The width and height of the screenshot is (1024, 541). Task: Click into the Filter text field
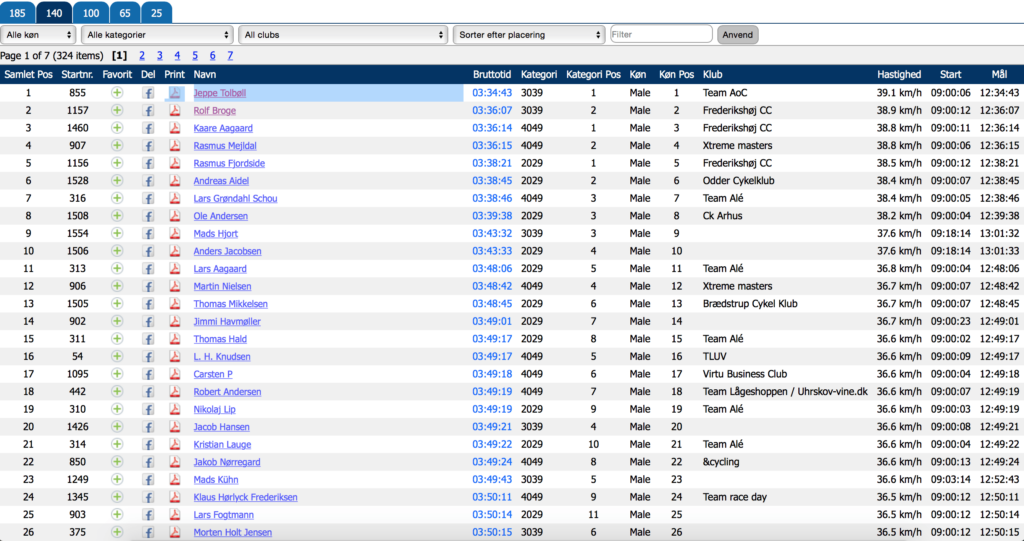tap(660, 35)
